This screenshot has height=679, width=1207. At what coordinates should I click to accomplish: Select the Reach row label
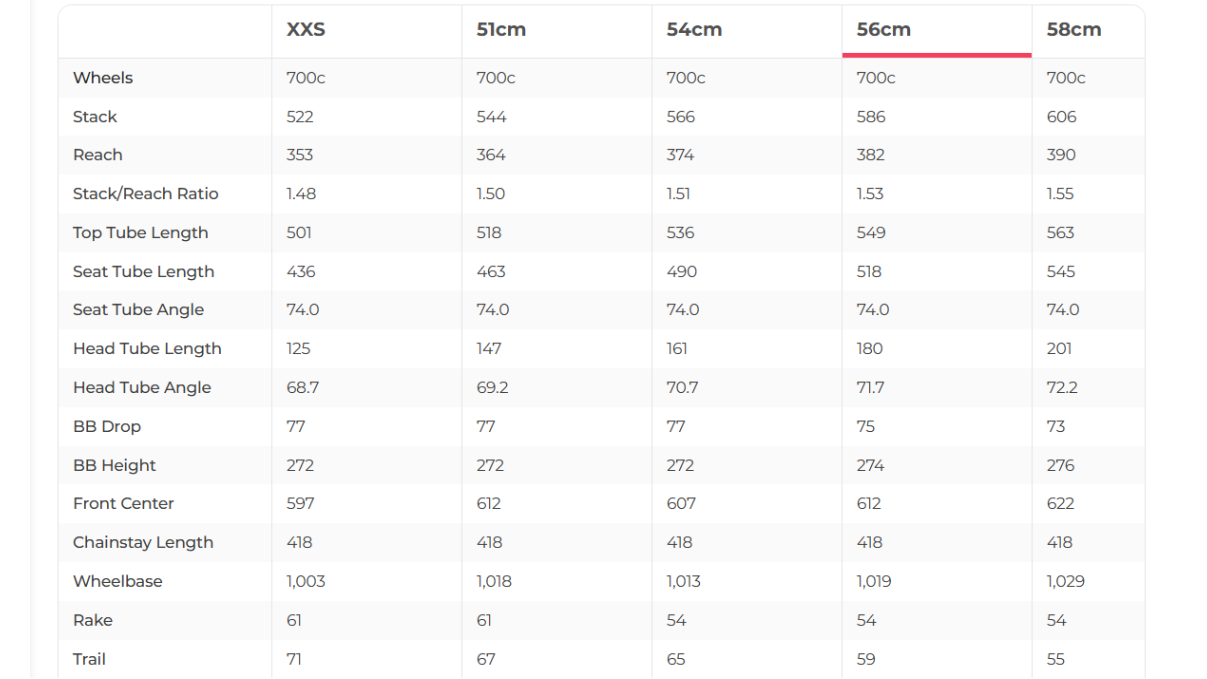(98, 155)
